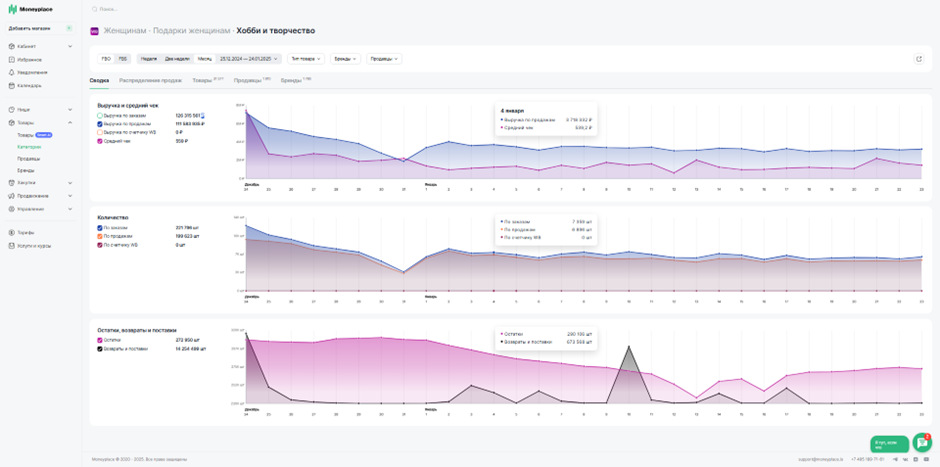The width and height of the screenshot is (940, 467).
Task: Click the Подарки женщинам breadcrumb link
Action: point(192,31)
